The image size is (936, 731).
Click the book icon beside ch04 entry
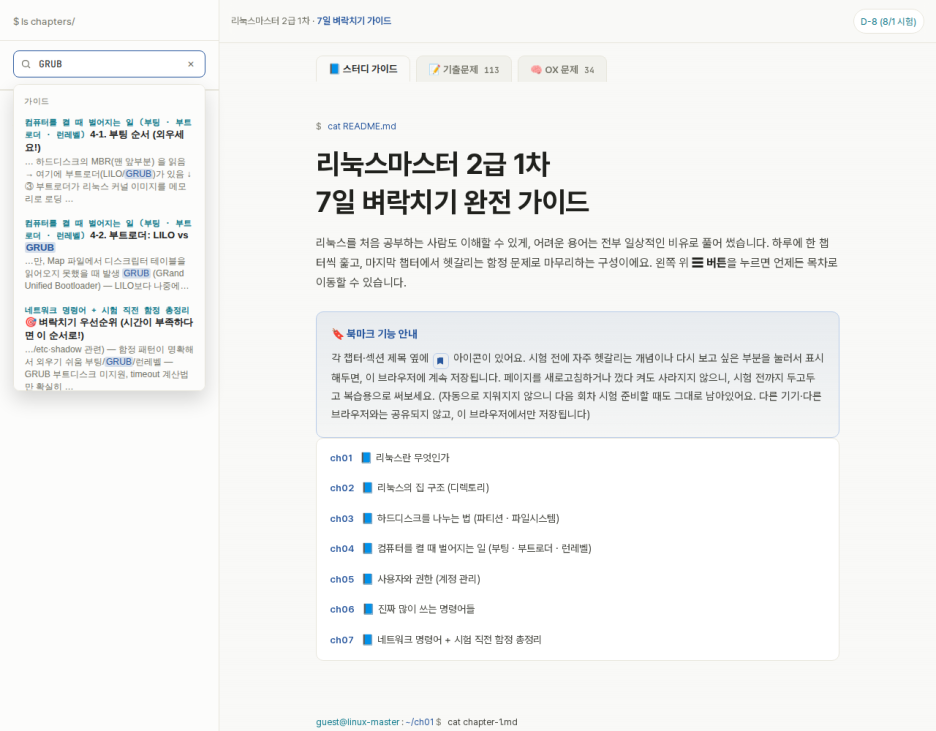[x=368, y=548]
